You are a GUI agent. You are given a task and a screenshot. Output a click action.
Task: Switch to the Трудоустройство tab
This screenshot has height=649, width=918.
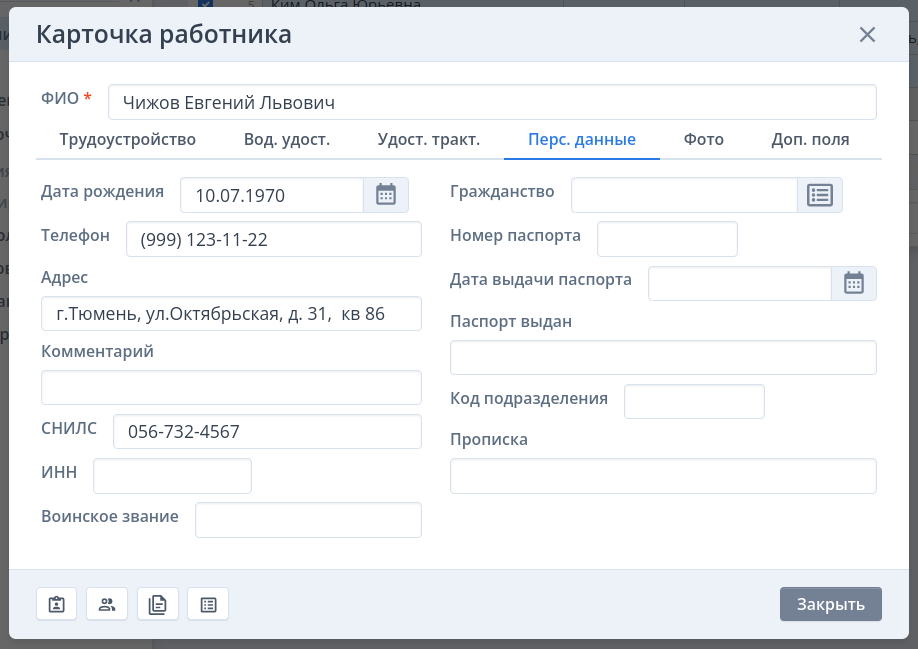click(128, 140)
